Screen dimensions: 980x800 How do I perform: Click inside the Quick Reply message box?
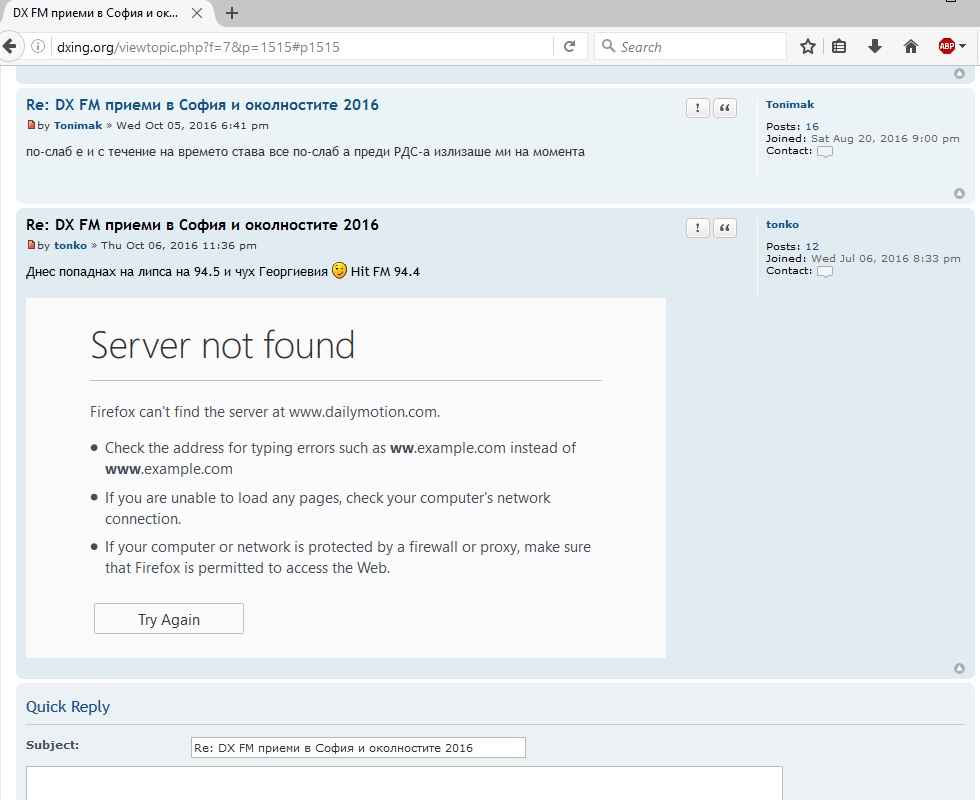point(404,783)
